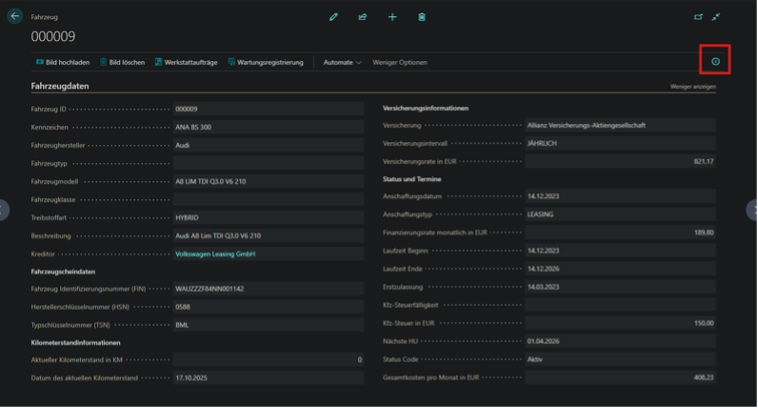Expand the Automate dropdown
758x408 pixels.
(343, 62)
